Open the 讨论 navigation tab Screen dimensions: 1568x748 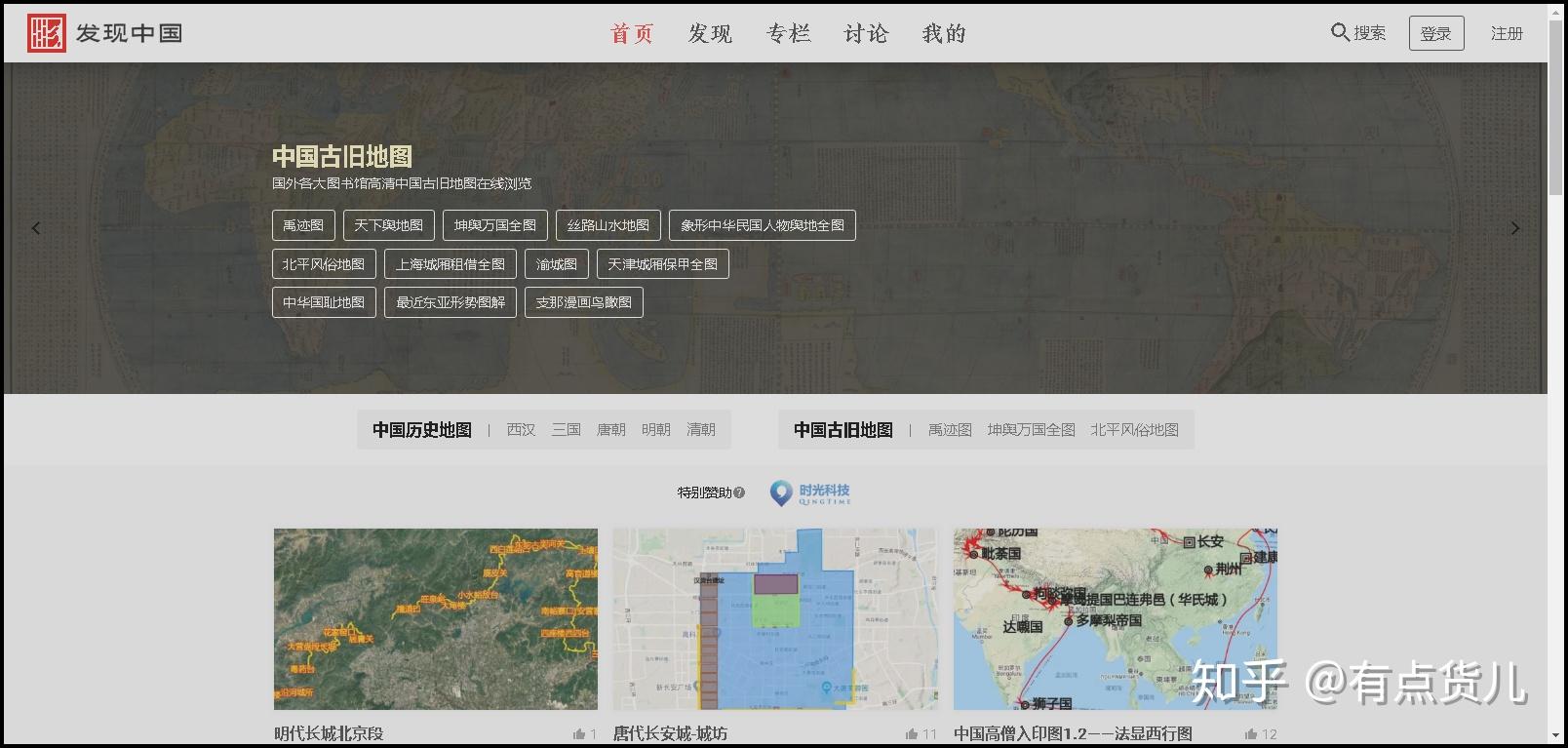[866, 33]
